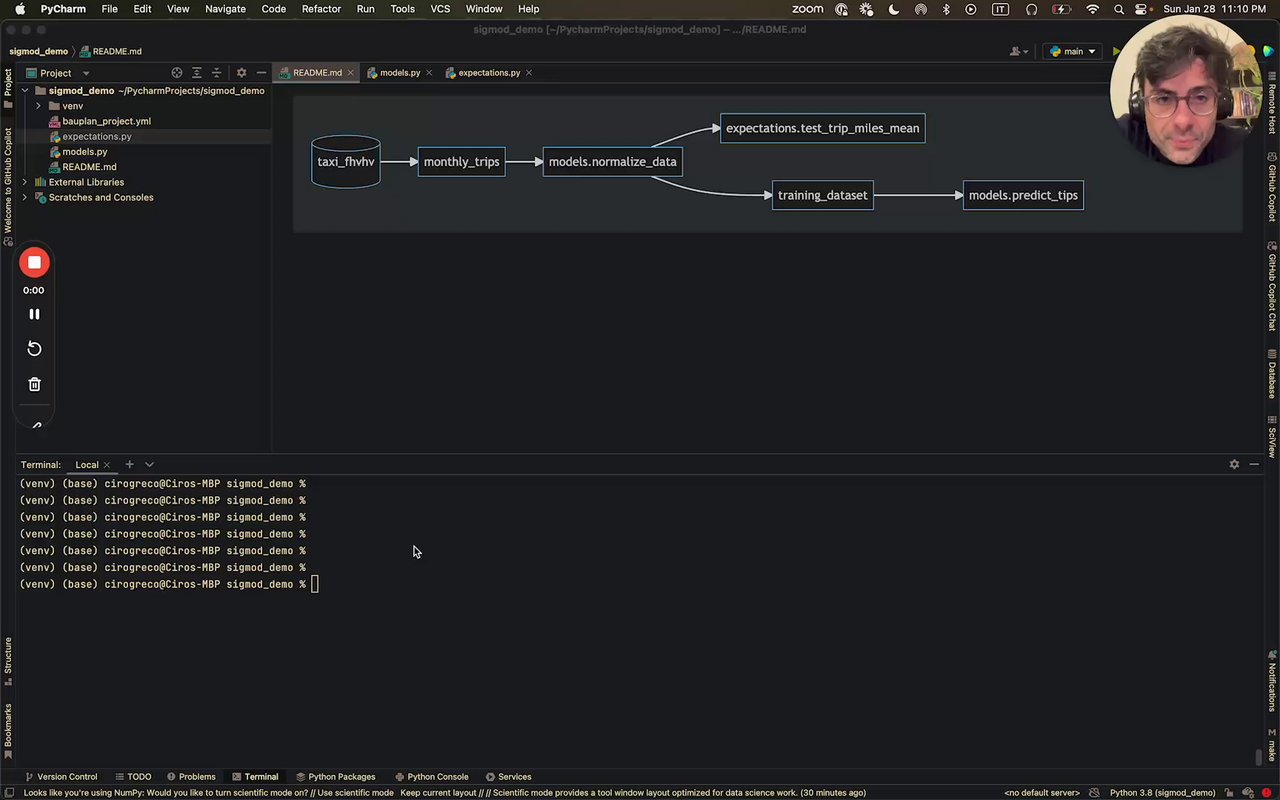Toggle the Bookmarks tool window
1280x800 pixels.
pos(8,729)
